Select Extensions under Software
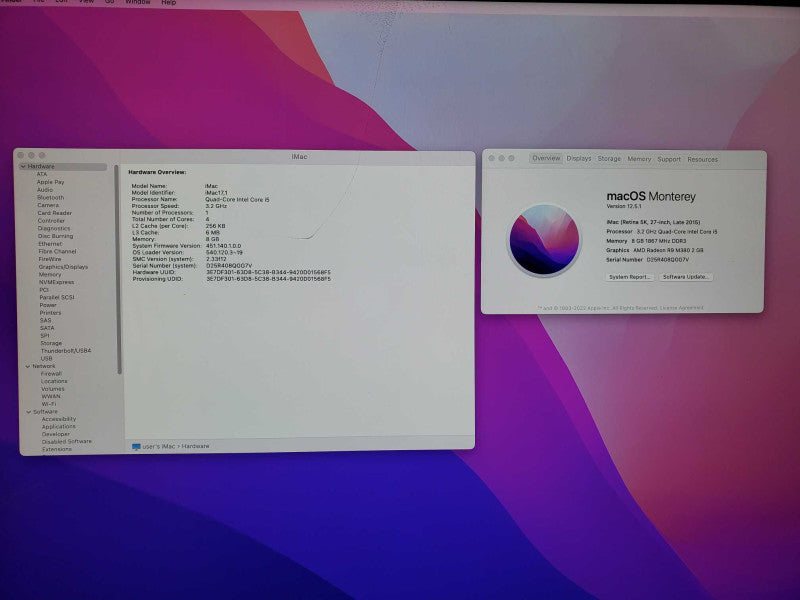Screen dimensions: 800x600 tap(57, 449)
